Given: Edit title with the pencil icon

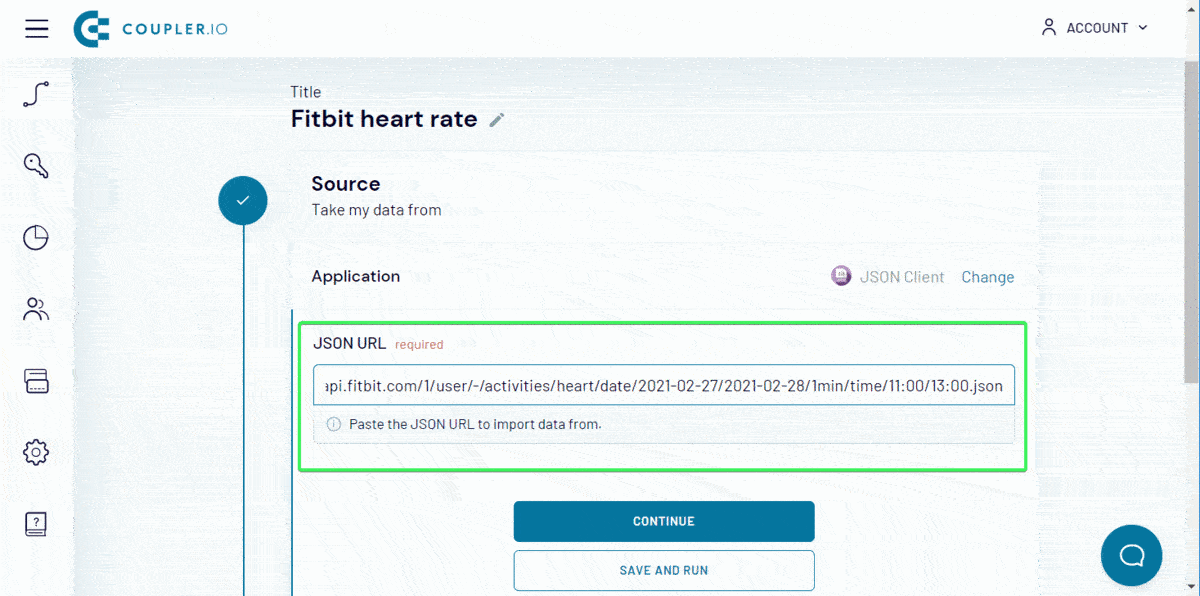Looking at the screenshot, I should point(497,120).
